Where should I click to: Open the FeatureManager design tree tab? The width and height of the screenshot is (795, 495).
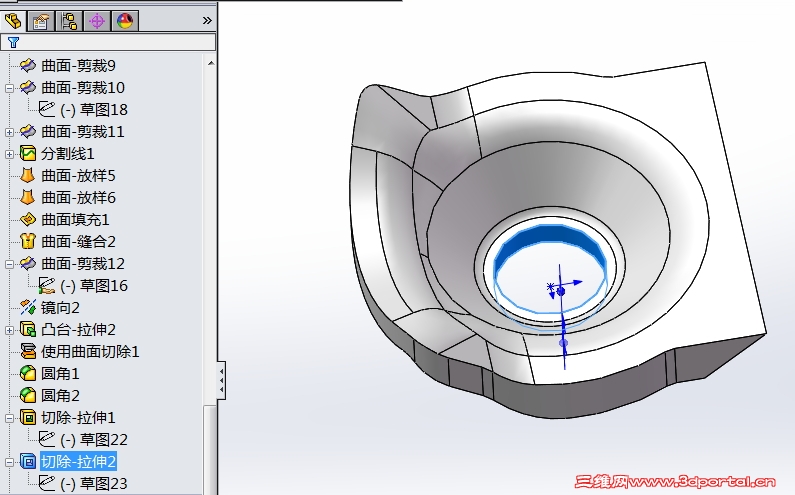point(13,21)
